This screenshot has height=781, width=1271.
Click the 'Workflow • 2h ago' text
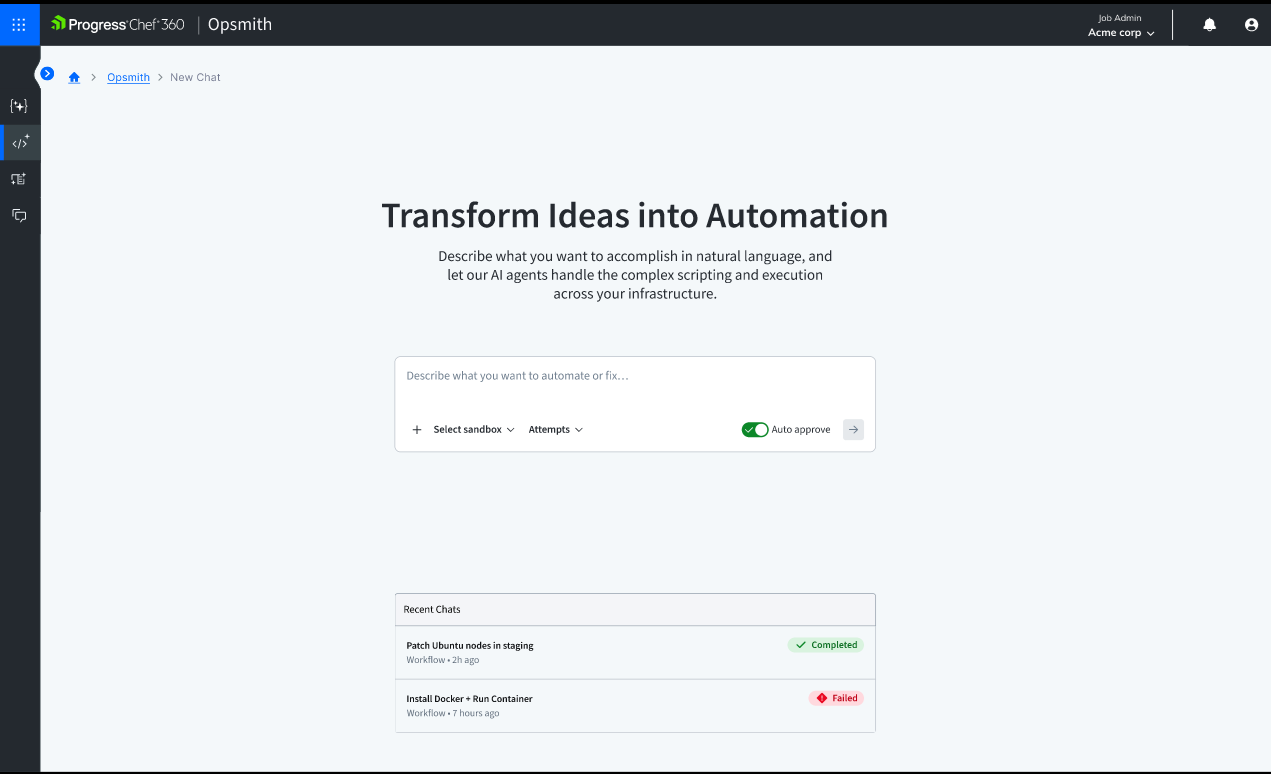click(x=443, y=660)
